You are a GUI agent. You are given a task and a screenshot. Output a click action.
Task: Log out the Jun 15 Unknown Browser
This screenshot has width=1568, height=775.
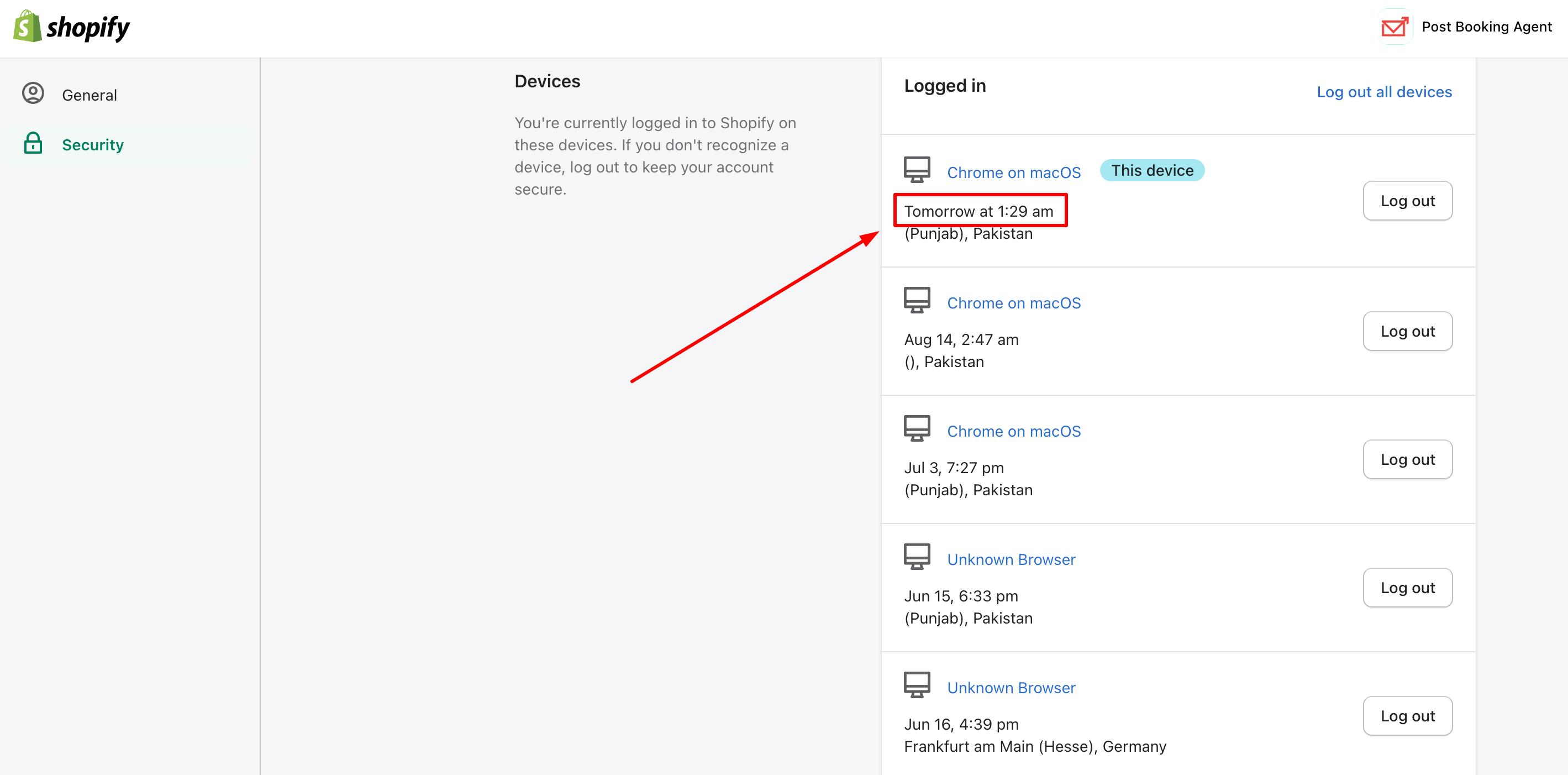tap(1407, 588)
